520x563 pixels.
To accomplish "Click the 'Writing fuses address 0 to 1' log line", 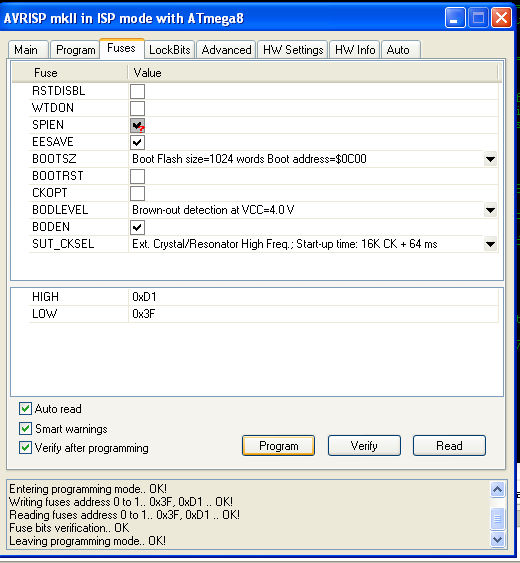I will tap(121, 502).
